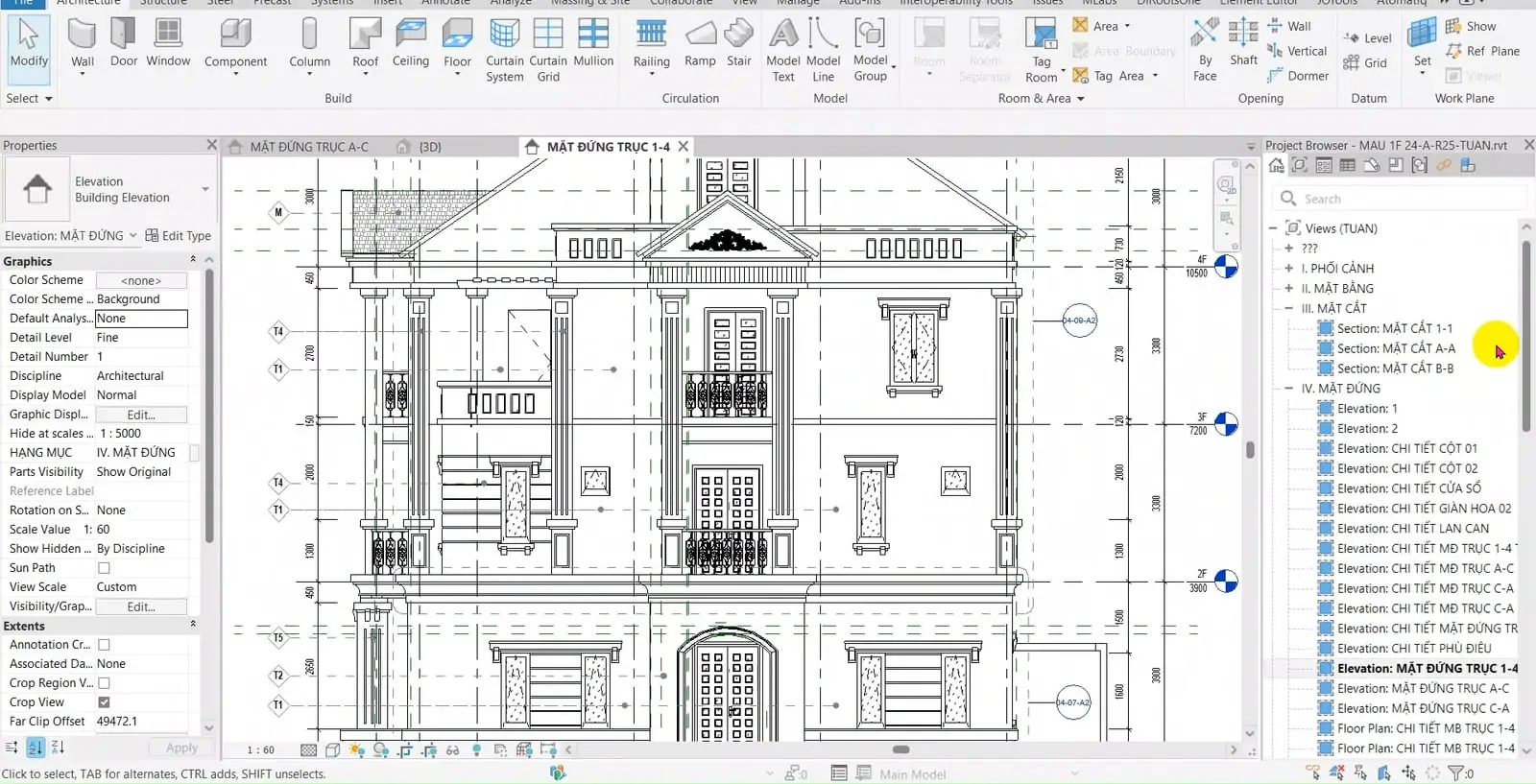
Task: Click Edit Type button
Action: 178,235
